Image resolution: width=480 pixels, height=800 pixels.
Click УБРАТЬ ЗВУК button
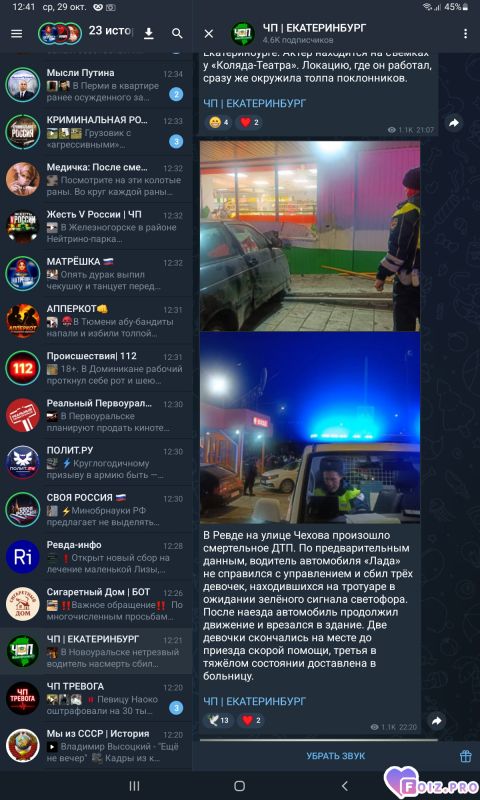coord(335,756)
